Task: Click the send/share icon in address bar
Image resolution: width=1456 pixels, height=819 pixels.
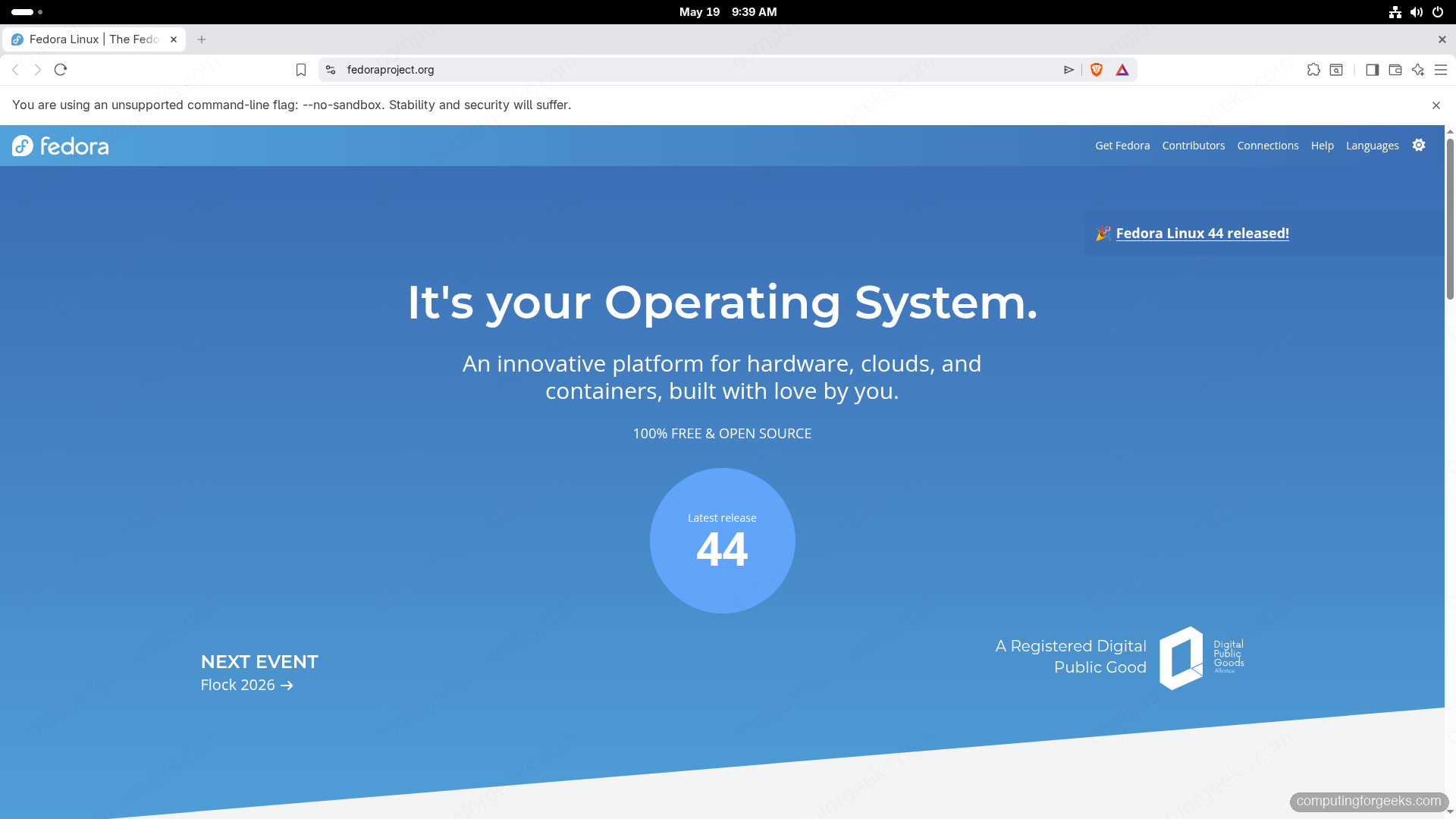Action: 1069,70
